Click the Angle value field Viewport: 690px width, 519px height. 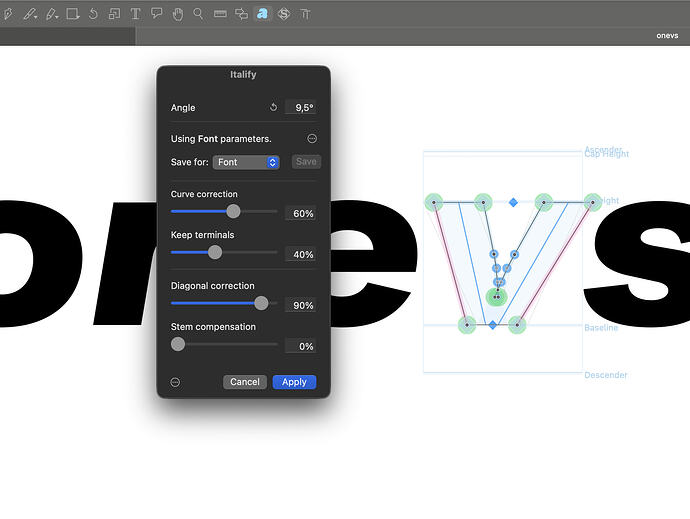click(301, 107)
